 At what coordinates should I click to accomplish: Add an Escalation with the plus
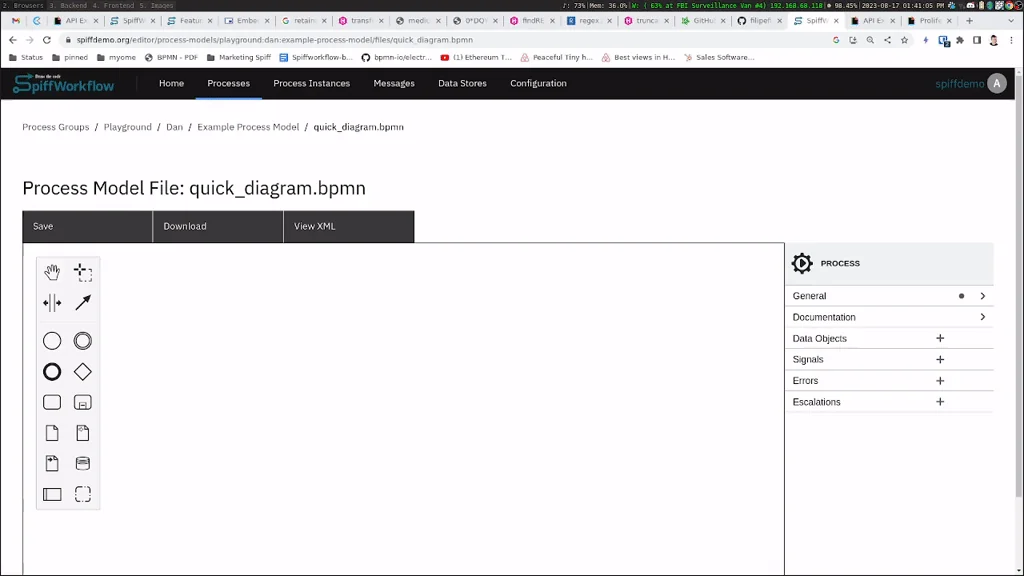[x=939, y=401]
